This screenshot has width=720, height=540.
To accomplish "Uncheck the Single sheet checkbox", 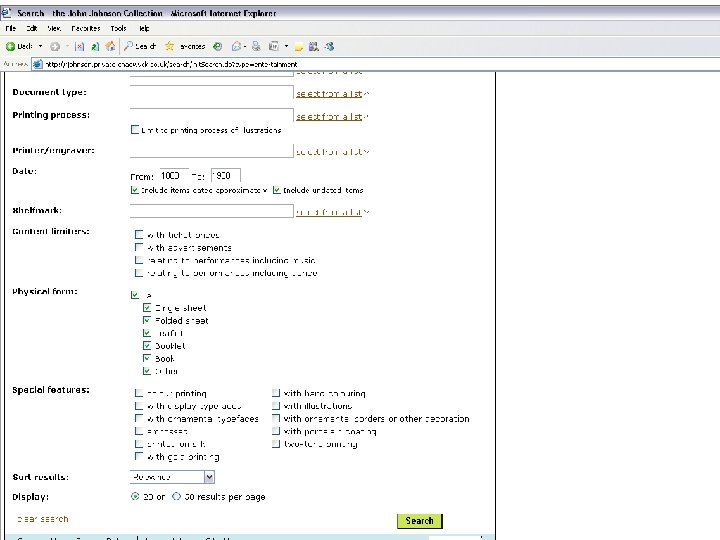I will (x=147, y=308).
